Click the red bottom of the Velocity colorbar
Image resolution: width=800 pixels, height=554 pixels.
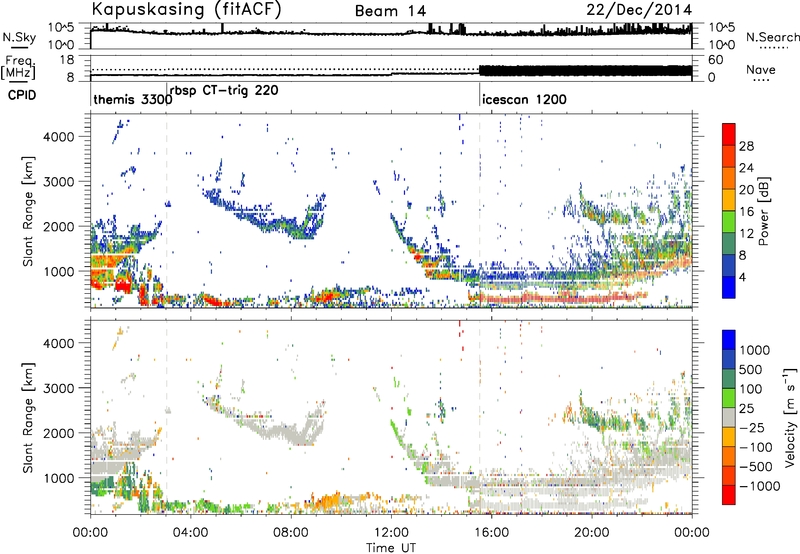tap(729, 495)
